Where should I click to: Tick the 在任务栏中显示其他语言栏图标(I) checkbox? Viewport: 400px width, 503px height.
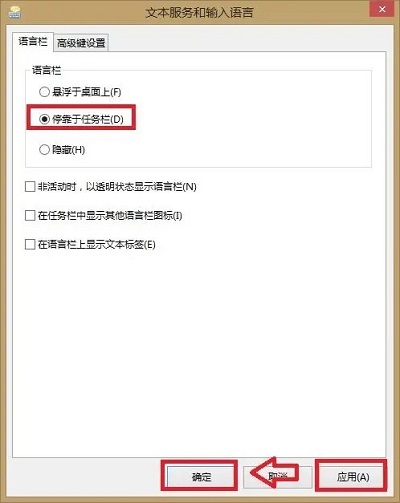pos(30,215)
